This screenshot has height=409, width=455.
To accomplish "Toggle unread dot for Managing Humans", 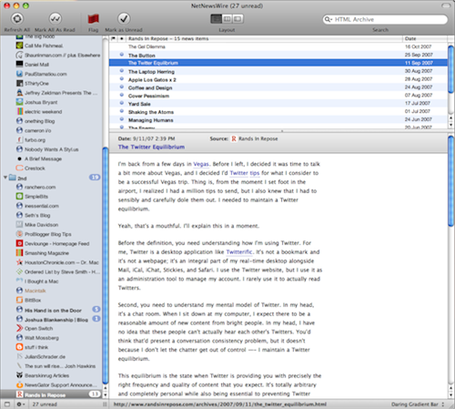I will pos(122,119).
